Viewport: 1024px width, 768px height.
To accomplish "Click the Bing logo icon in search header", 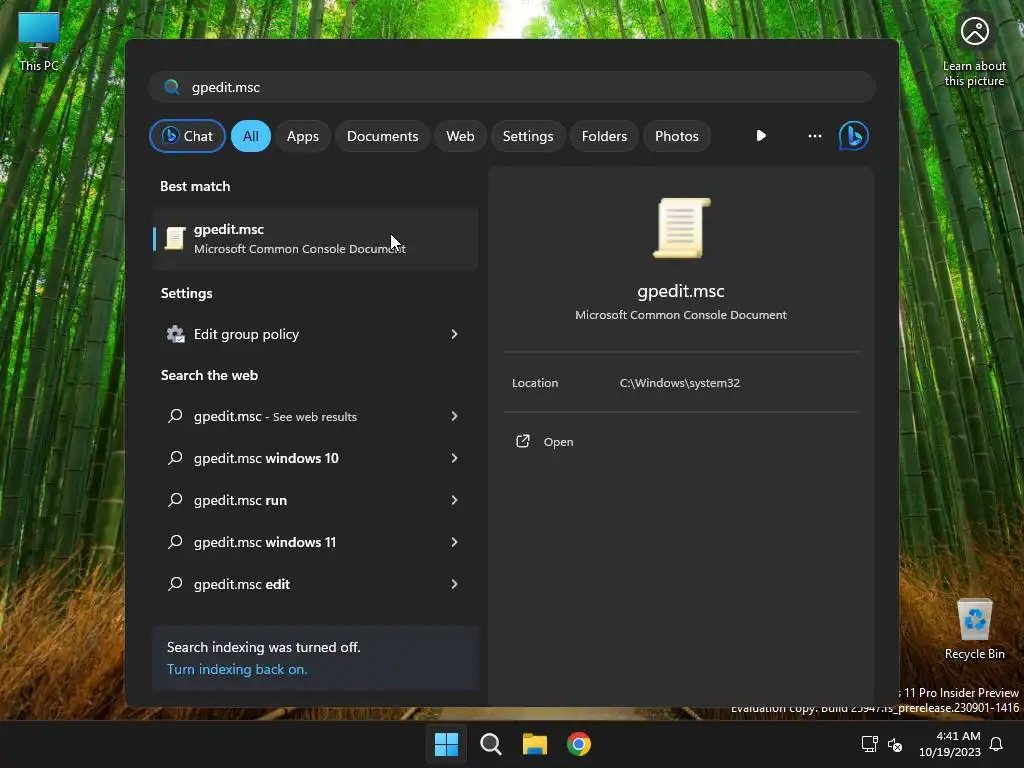I will 854,136.
